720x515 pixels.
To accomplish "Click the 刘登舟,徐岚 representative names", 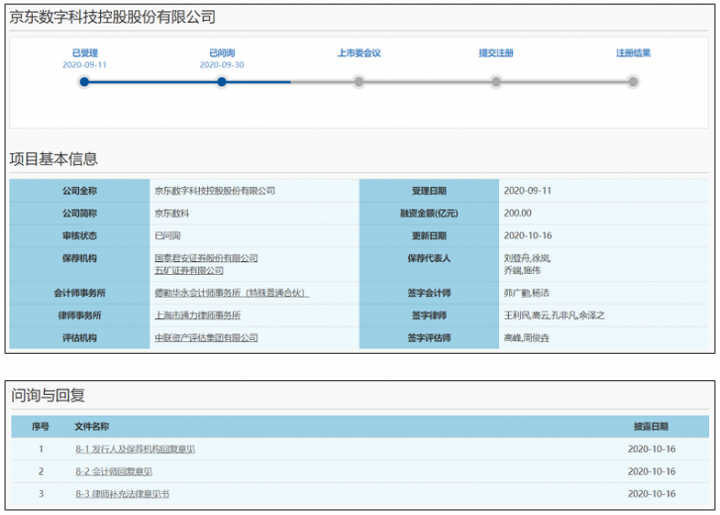I will (527, 258).
